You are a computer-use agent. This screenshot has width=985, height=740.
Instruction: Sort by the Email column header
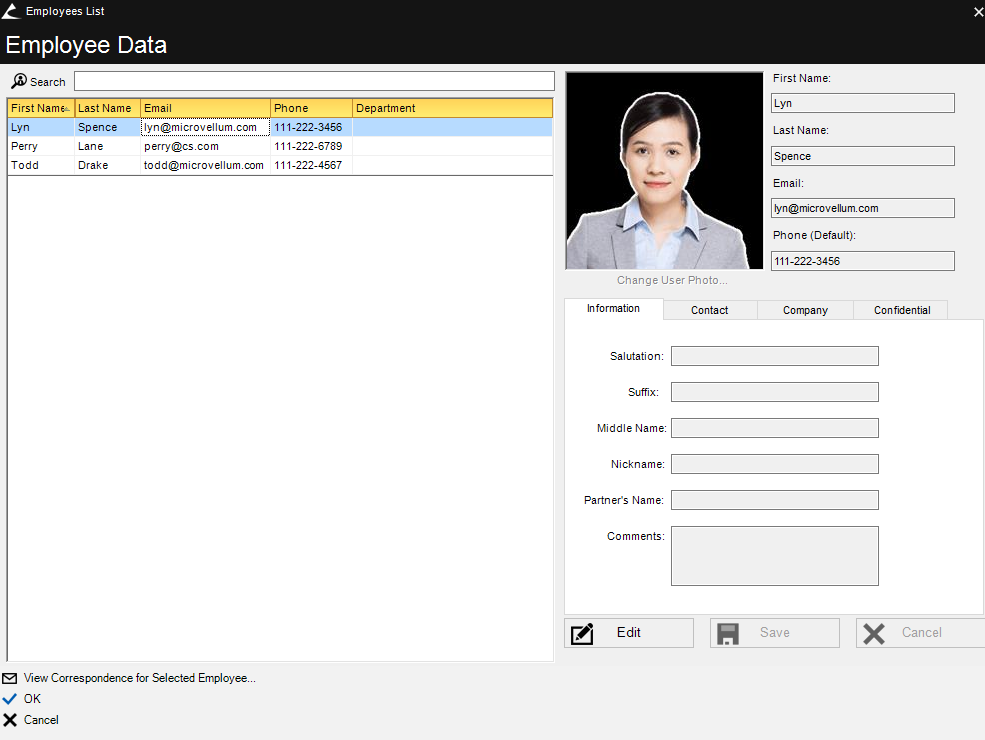205,108
